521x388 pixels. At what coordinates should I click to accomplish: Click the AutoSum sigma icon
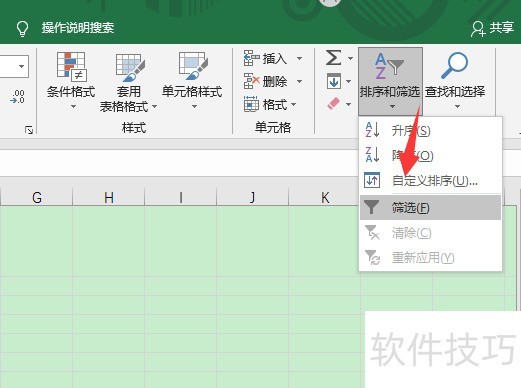click(x=333, y=58)
